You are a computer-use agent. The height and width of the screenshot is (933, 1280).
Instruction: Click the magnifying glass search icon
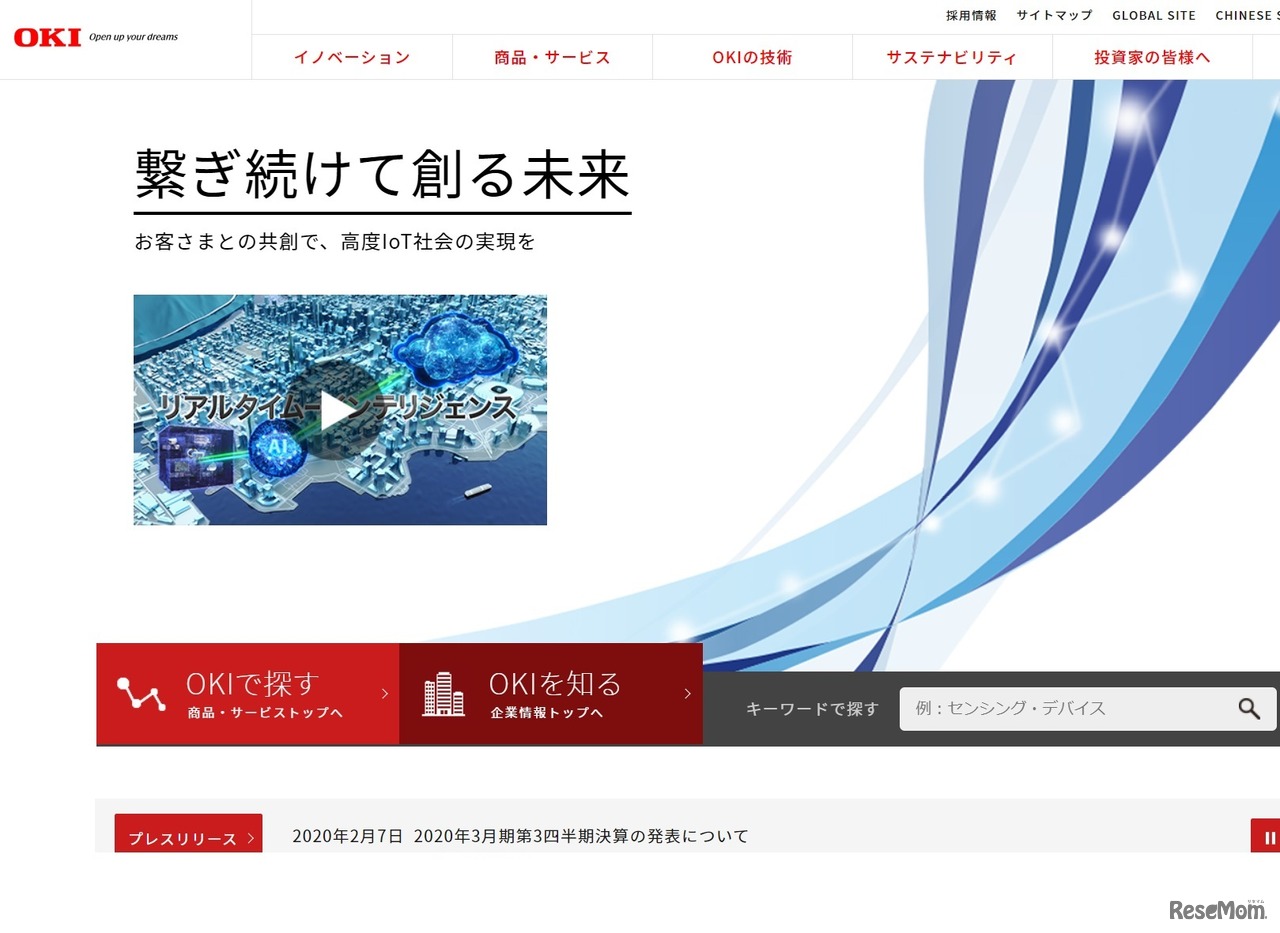click(1249, 708)
